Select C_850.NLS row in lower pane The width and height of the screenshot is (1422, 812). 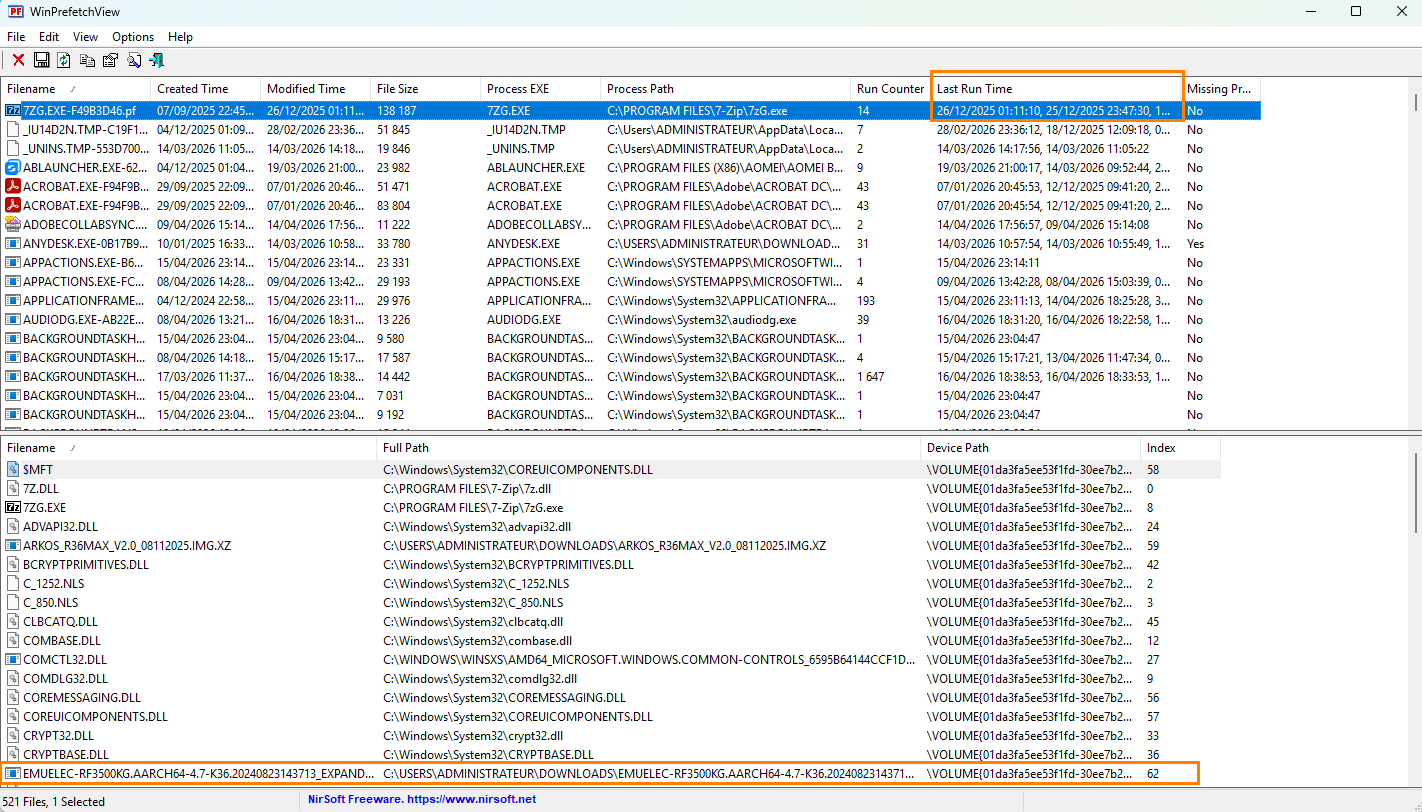[x=610, y=603]
